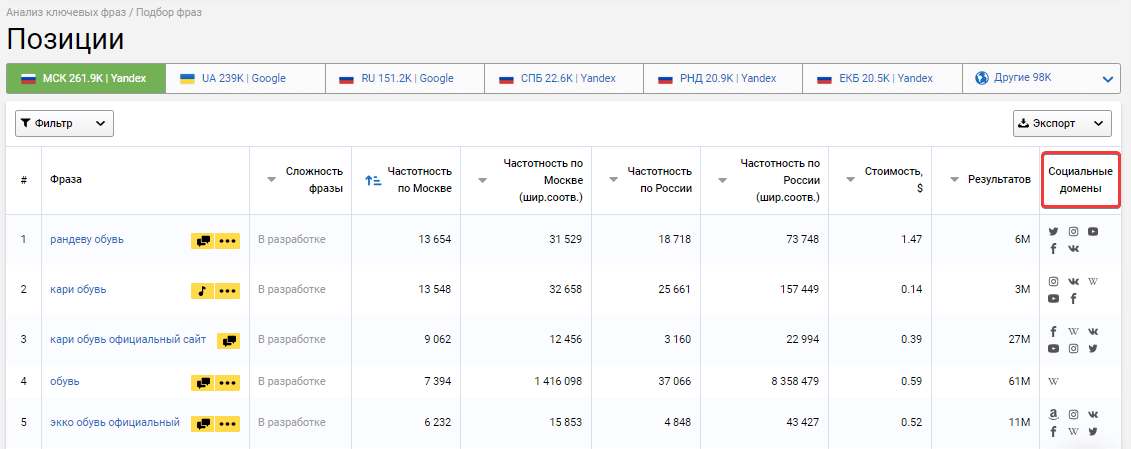The height and width of the screenshot is (449, 1131).
Task: Click Facebook icon in рандеву обувь row
Action: (1053, 248)
